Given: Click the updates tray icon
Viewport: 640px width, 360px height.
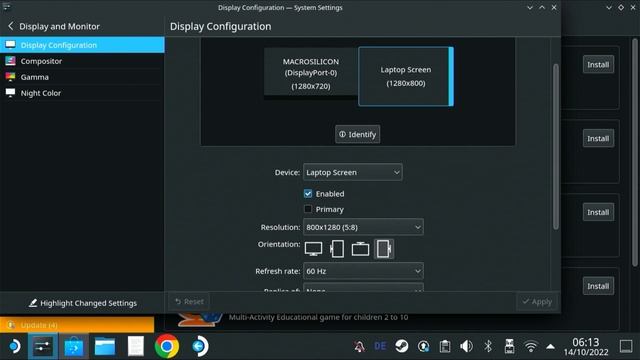Looking at the screenshot, I should pyautogui.click(x=423, y=347).
